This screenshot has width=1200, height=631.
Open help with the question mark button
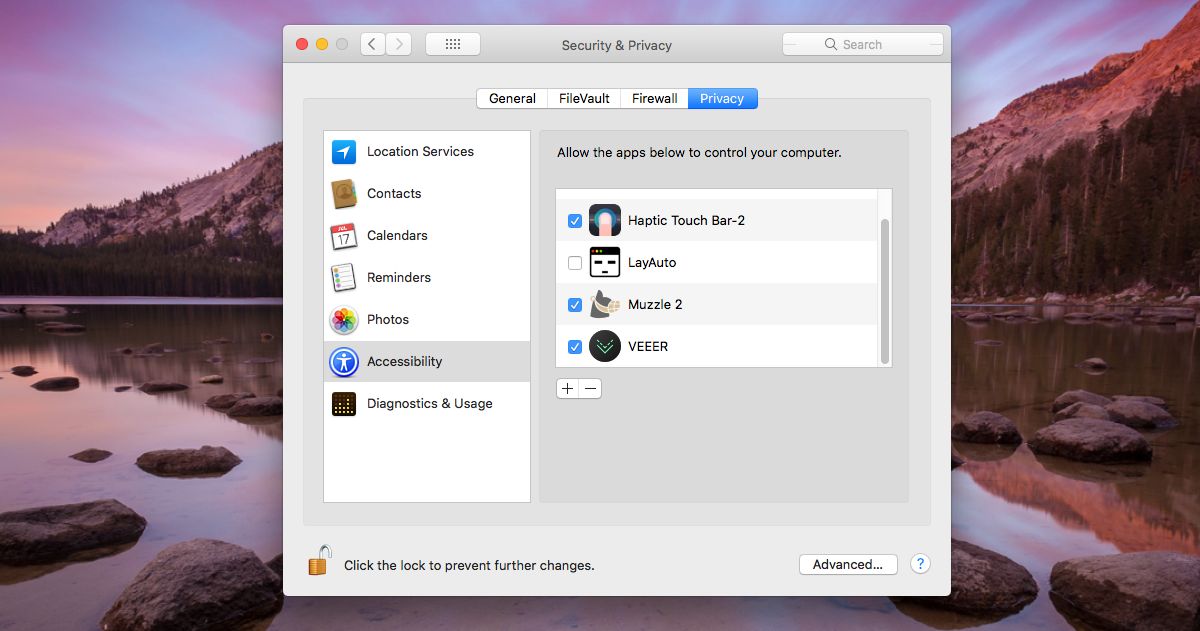click(920, 564)
